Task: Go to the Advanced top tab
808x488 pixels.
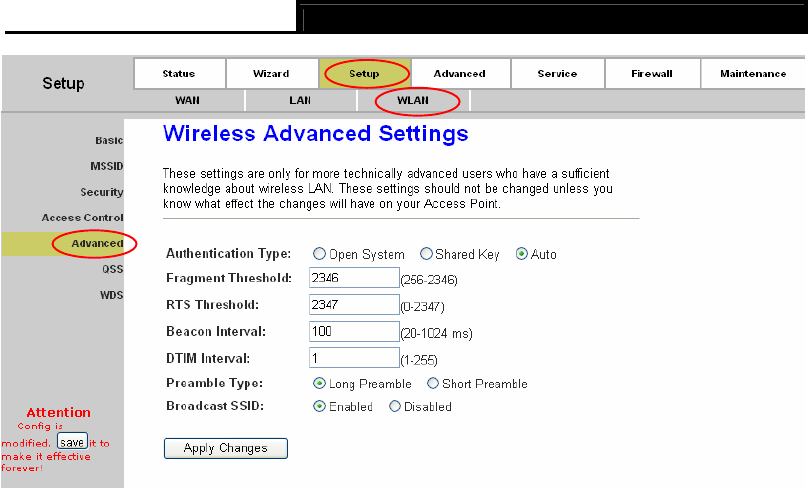Action: (460, 74)
